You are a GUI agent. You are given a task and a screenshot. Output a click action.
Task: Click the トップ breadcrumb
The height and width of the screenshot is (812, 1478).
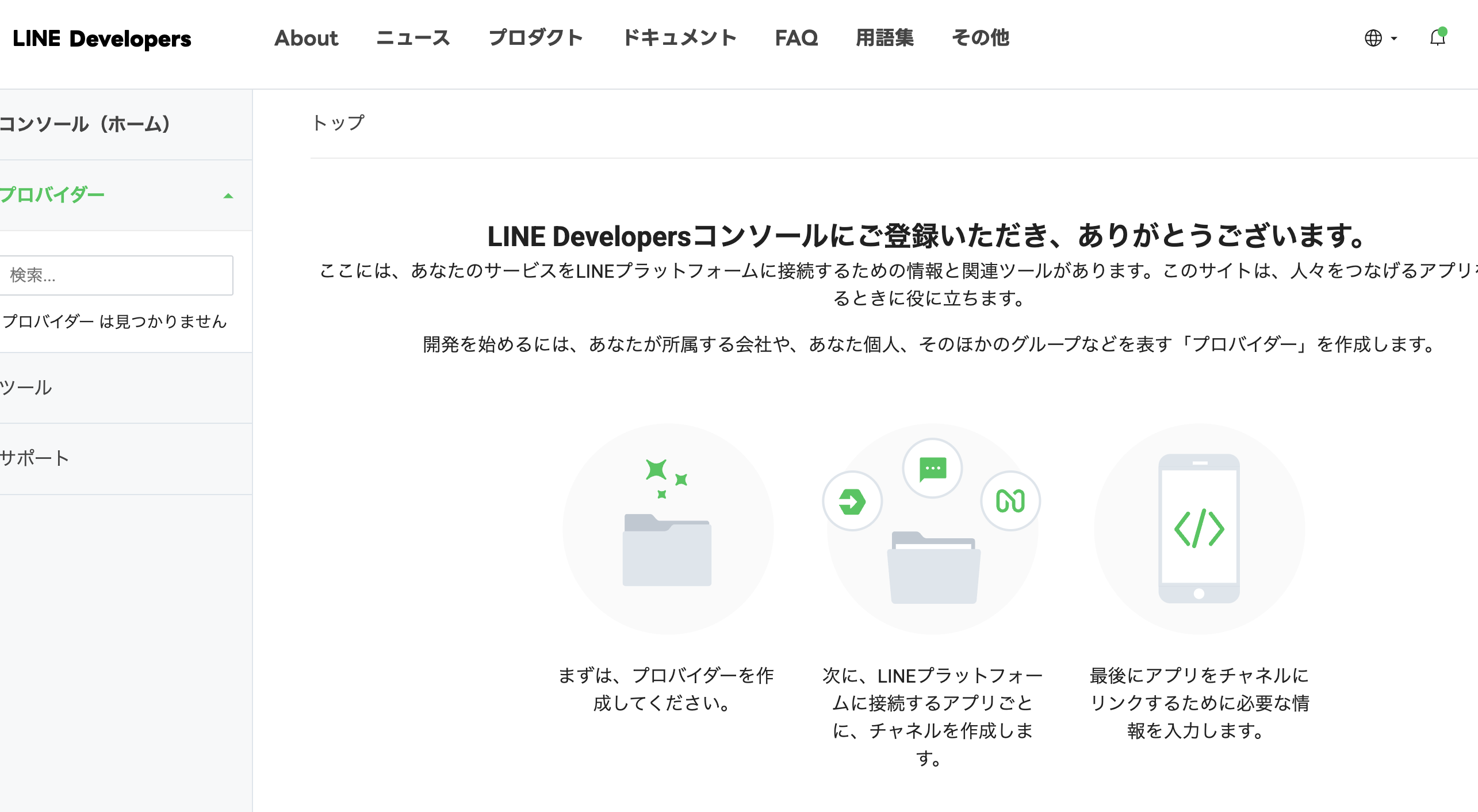pyautogui.click(x=339, y=122)
